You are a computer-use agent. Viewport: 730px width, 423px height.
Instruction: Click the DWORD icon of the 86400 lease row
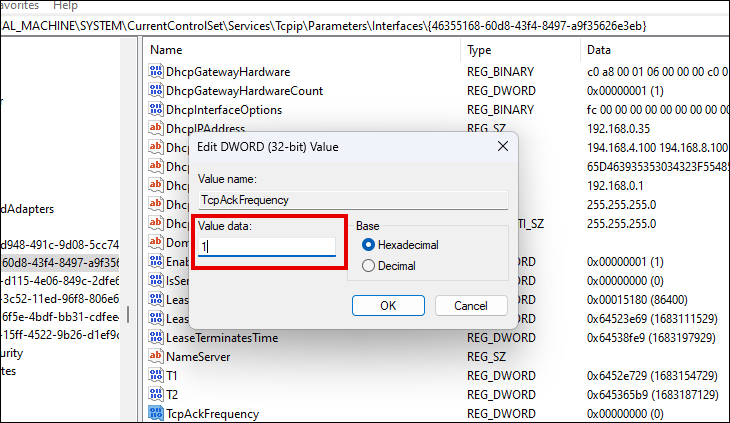[x=155, y=299]
